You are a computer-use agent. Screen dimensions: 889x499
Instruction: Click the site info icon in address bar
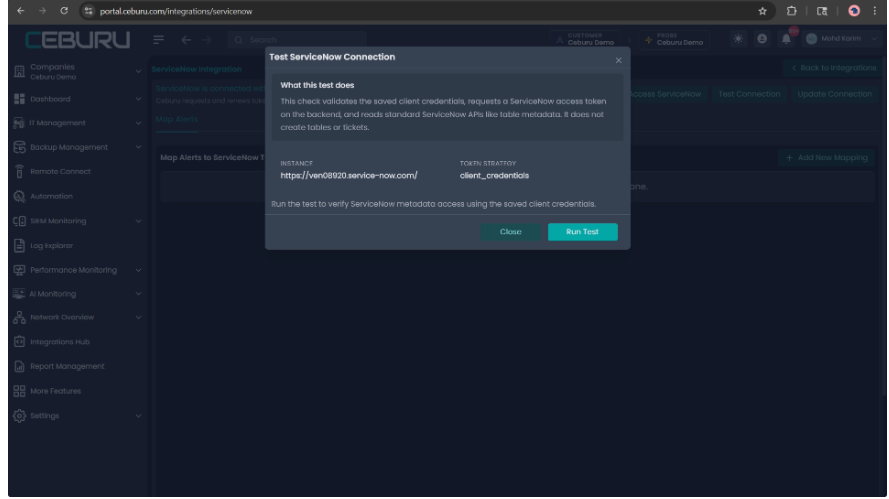click(88, 11)
